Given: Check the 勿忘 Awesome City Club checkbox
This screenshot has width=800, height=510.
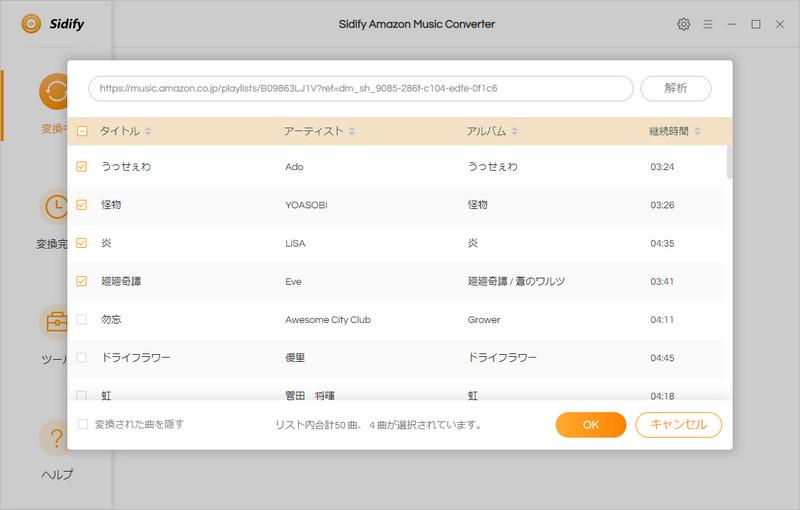Looking at the screenshot, I should [x=82, y=319].
